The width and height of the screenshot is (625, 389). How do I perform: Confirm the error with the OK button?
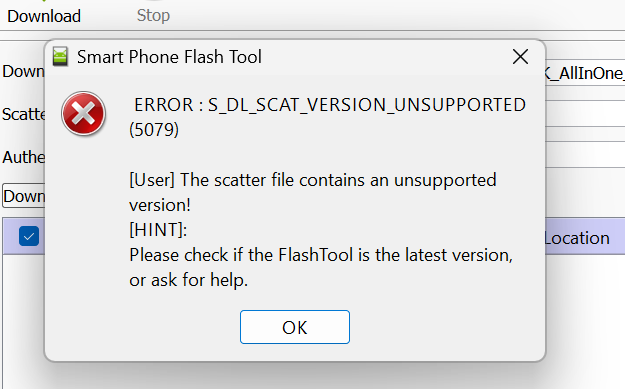click(295, 327)
